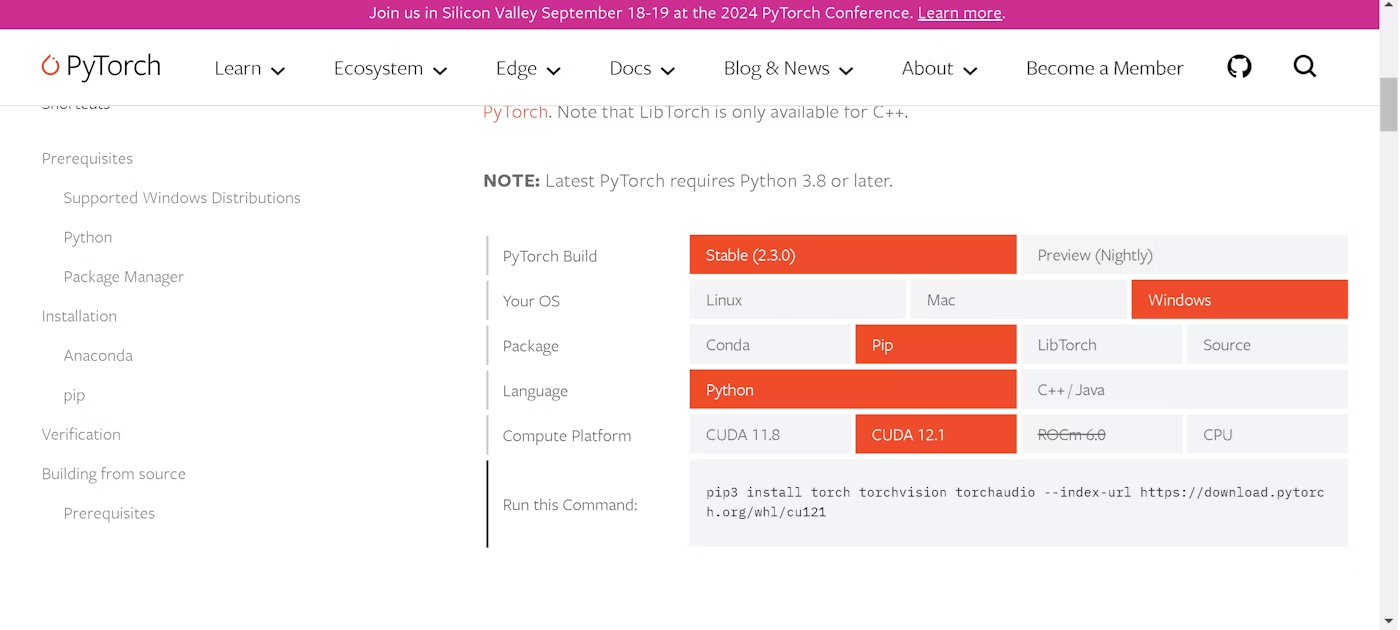
Task: Expand the About menu
Action: pyautogui.click(x=939, y=68)
